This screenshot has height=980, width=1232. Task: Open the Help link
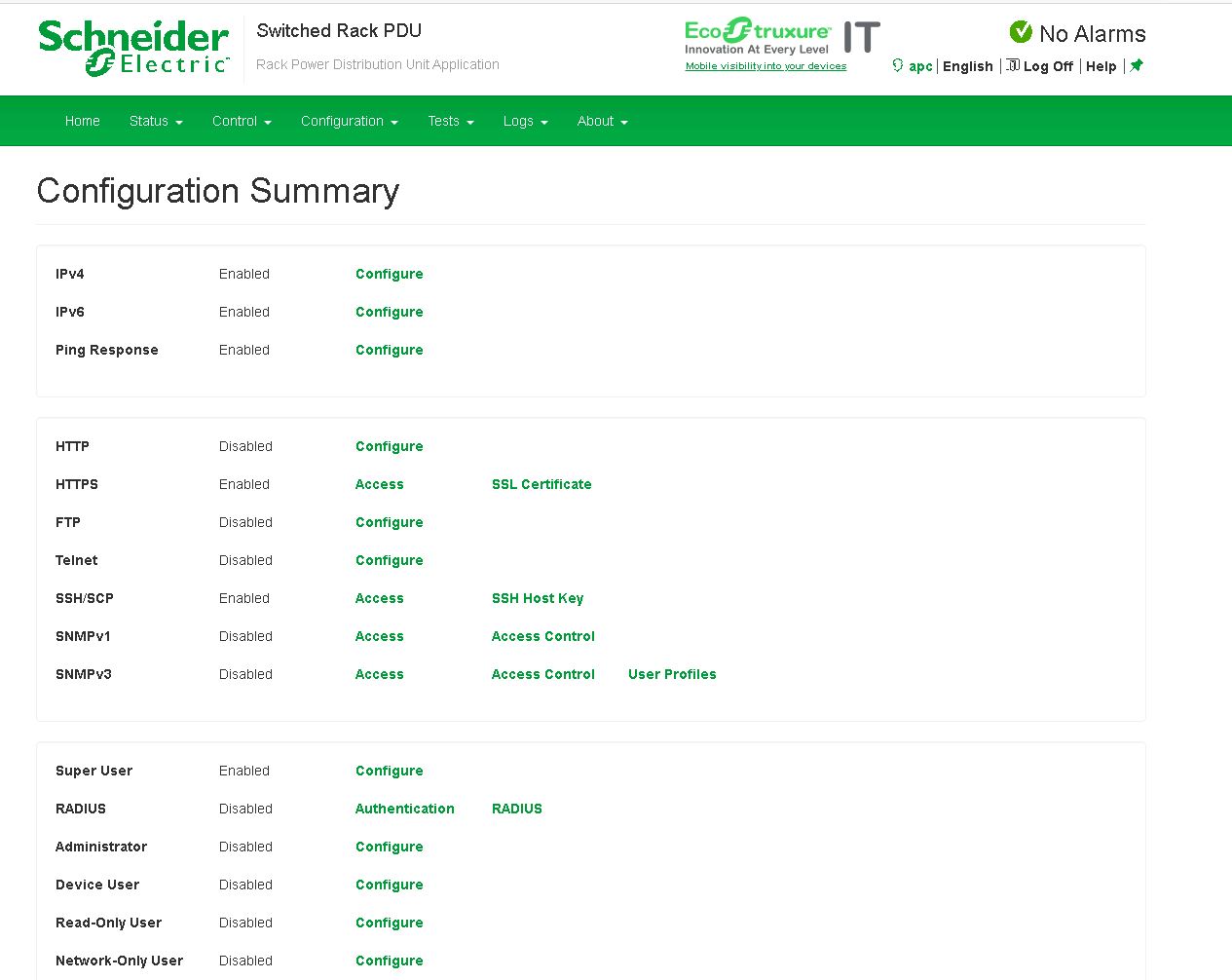(1101, 66)
